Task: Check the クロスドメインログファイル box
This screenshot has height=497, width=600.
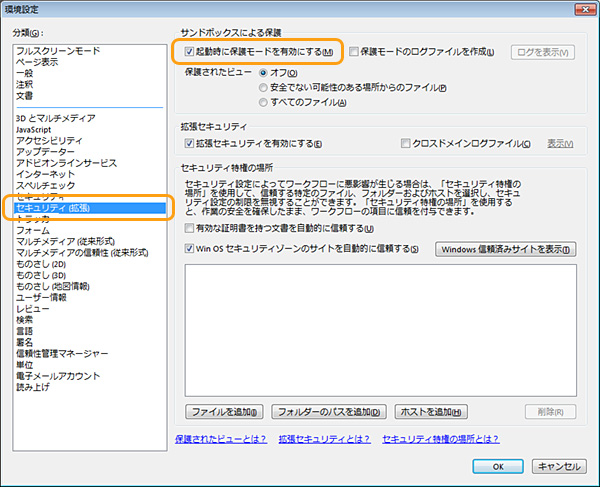Action: pos(406,144)
